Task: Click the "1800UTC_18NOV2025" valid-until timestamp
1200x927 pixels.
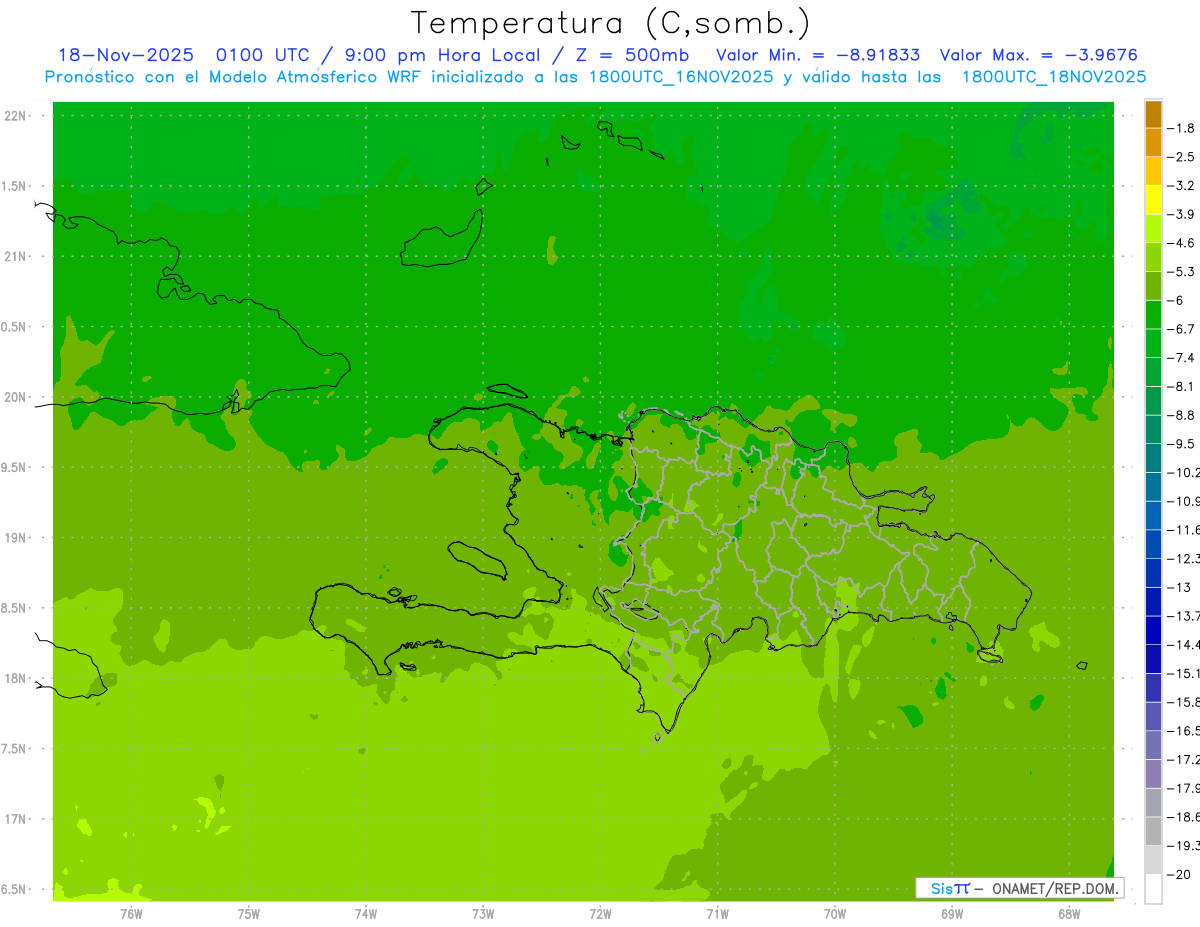Action: pyautogui.click(x=1053, y=77)
